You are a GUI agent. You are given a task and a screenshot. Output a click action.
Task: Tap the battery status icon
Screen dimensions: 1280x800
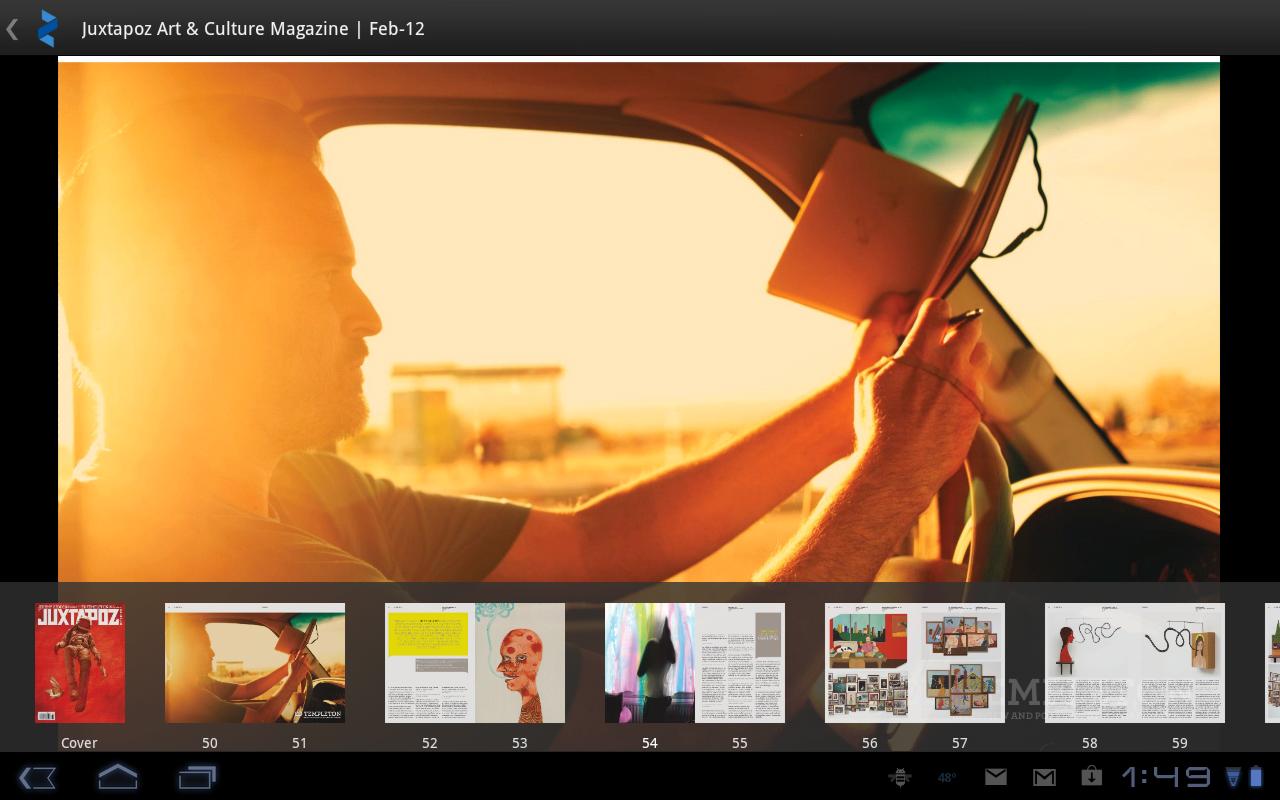tap(1256, 777)
